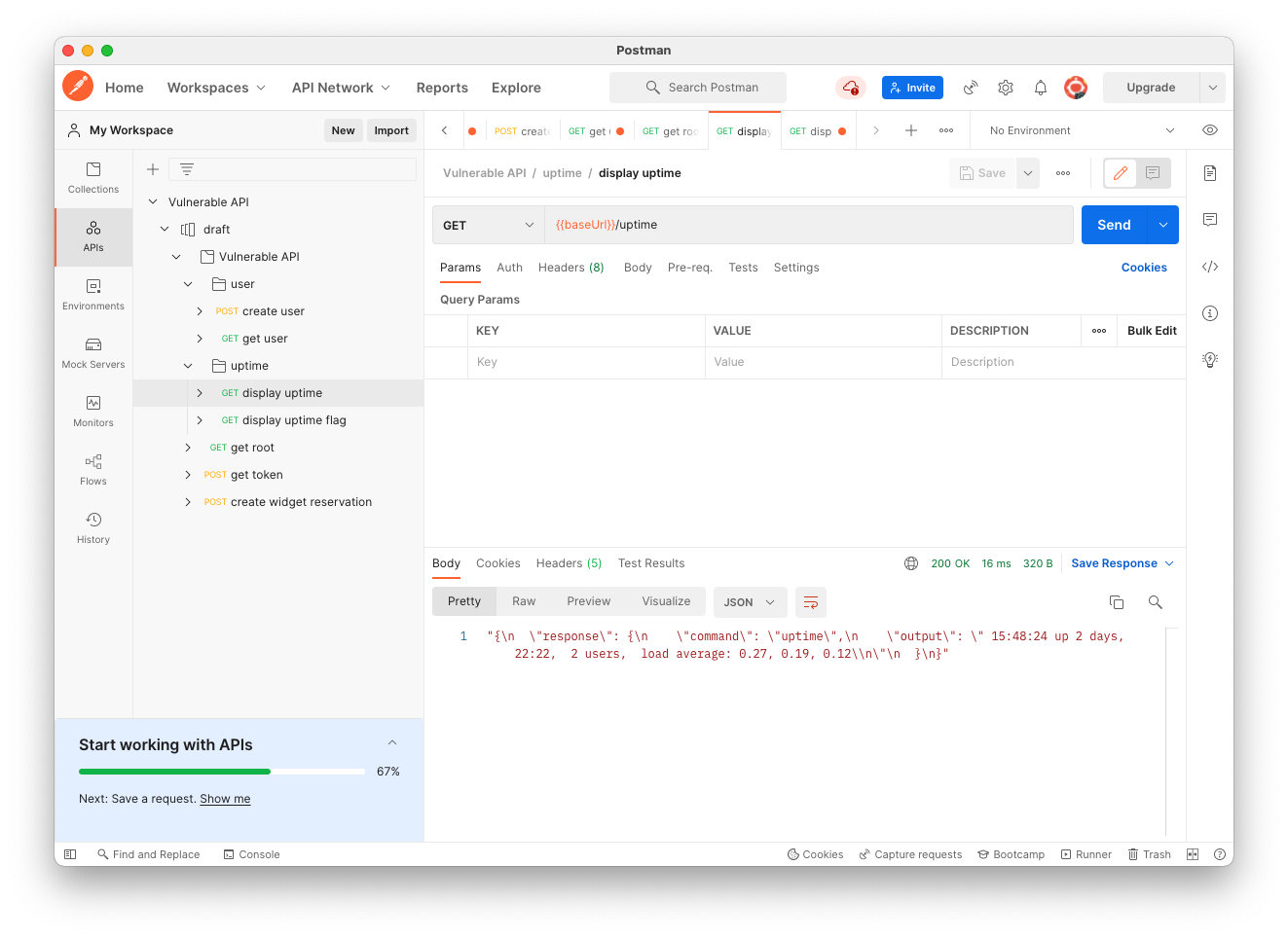1288x938 pixels.
Task: Toggle line wrap in response viewer
Action: click(811, 602)
